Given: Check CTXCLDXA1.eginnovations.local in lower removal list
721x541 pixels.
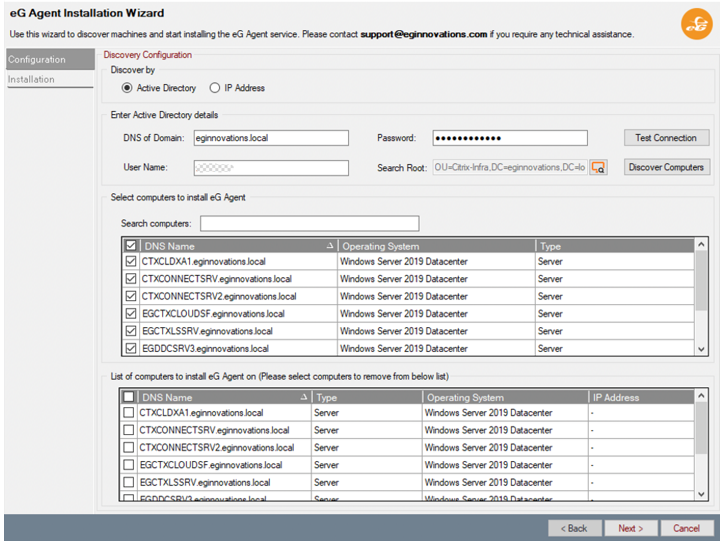Looking at the screenshot, I should tap(129, 412).
